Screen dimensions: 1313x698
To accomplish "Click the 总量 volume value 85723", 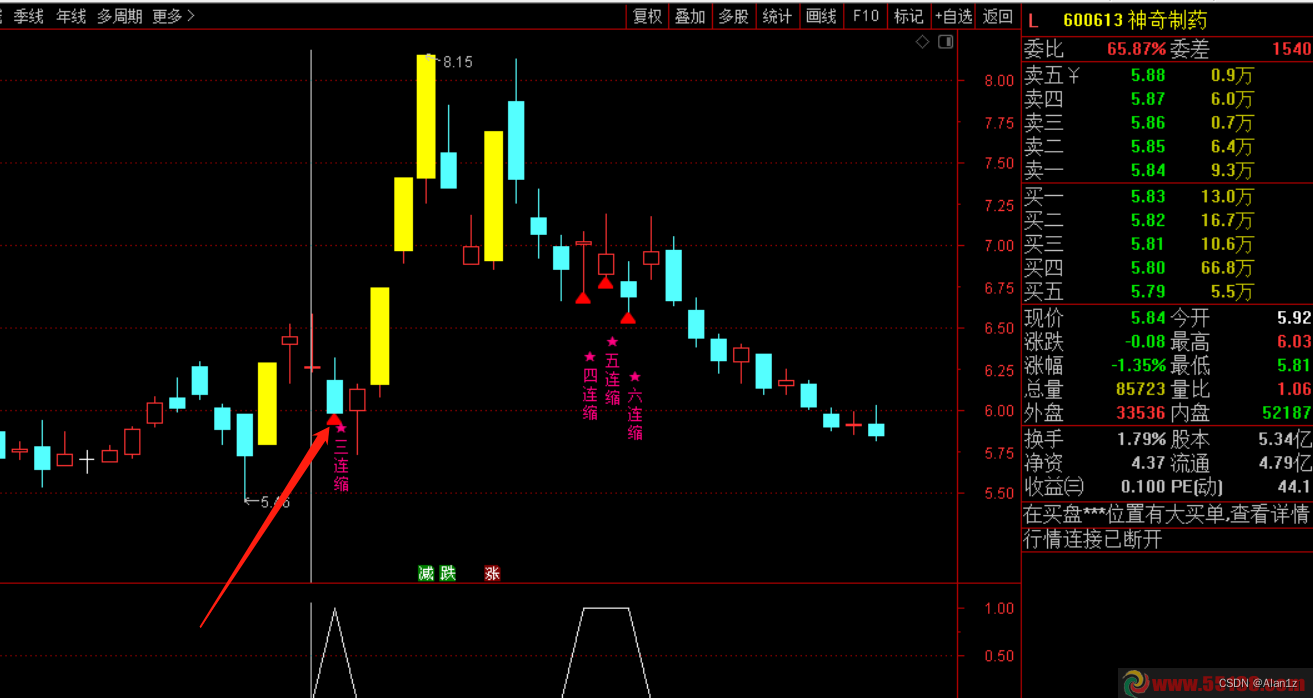I will 1141,389.
